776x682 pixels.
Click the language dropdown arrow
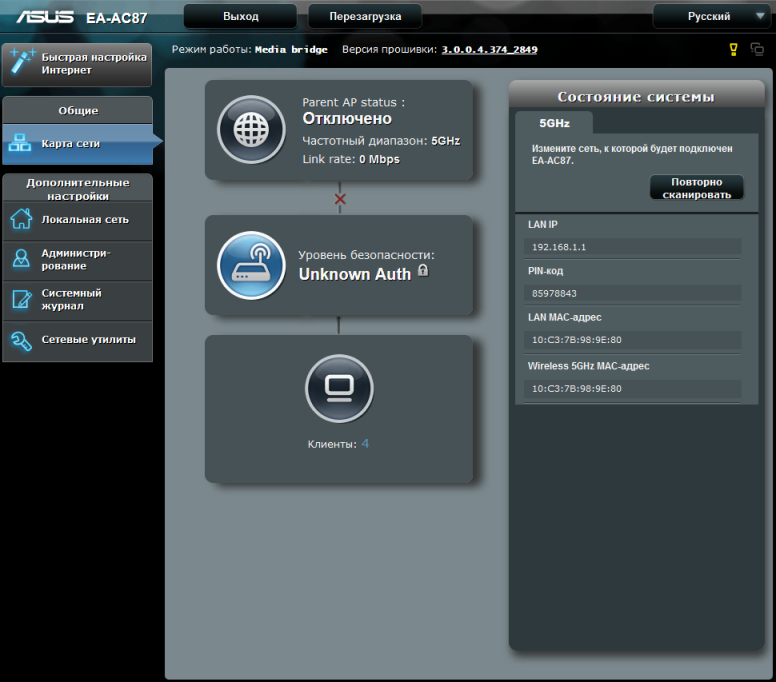pyautogui.click(x=761, y=16)
